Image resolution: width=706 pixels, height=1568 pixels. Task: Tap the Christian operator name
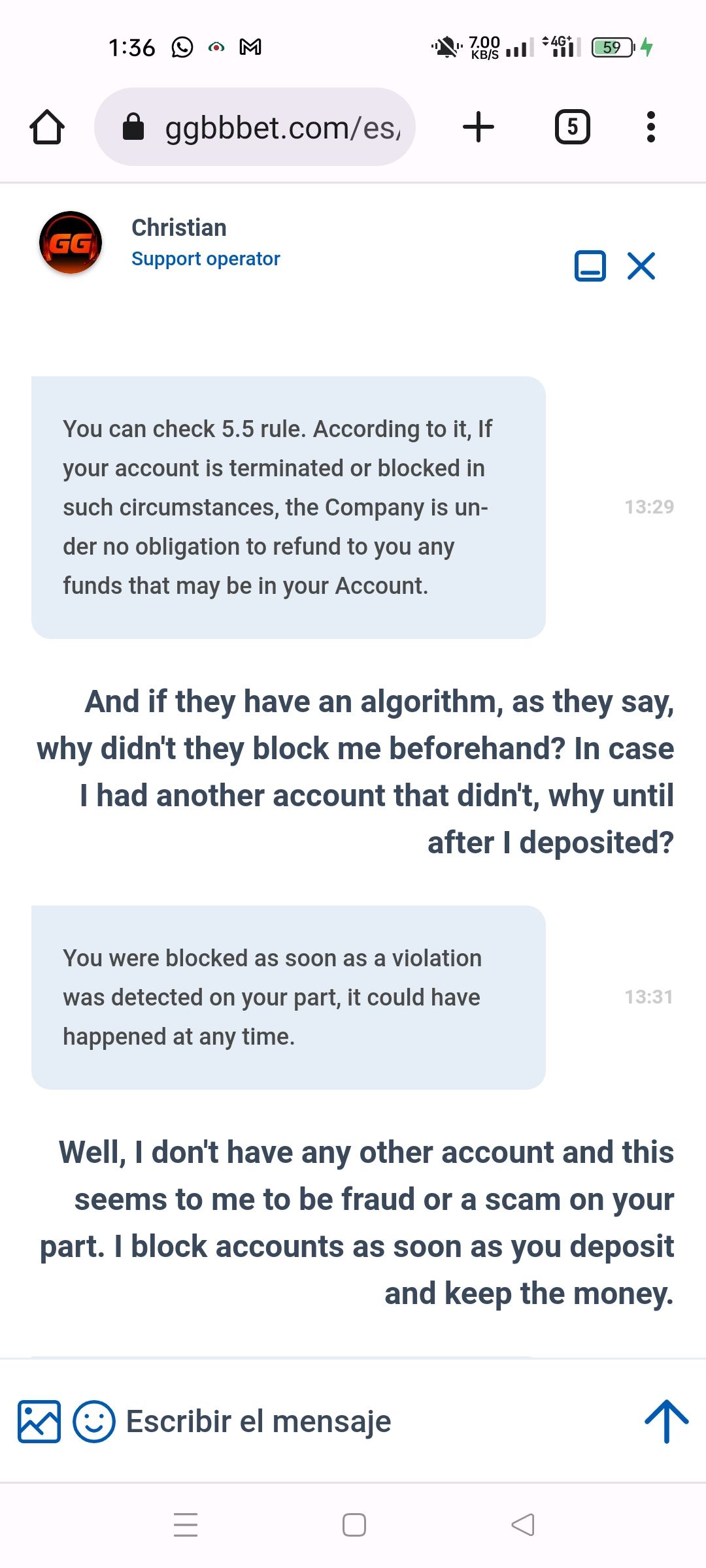point(179,228)
